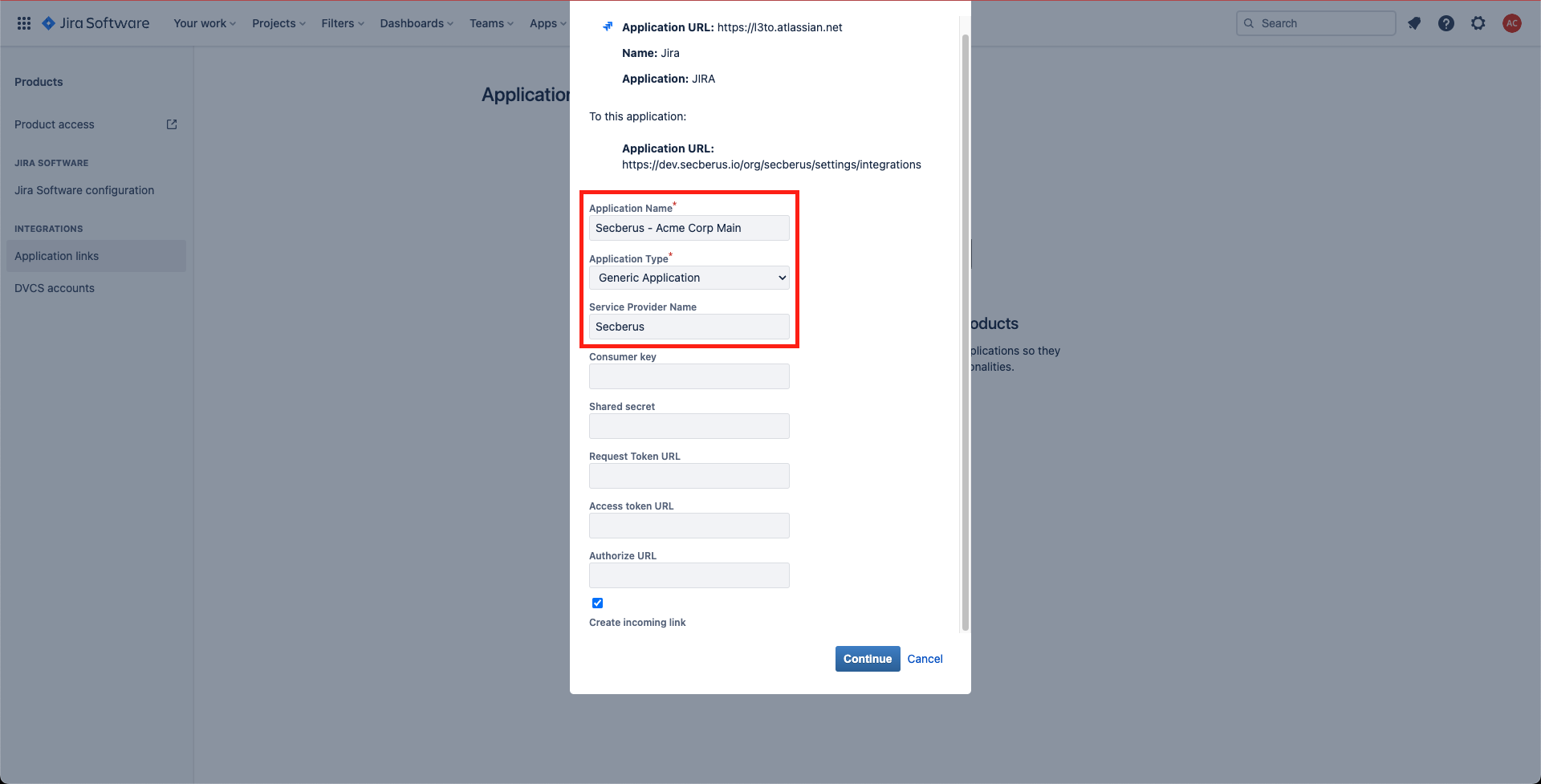Open the app switcher grid icon

(24, 23)
